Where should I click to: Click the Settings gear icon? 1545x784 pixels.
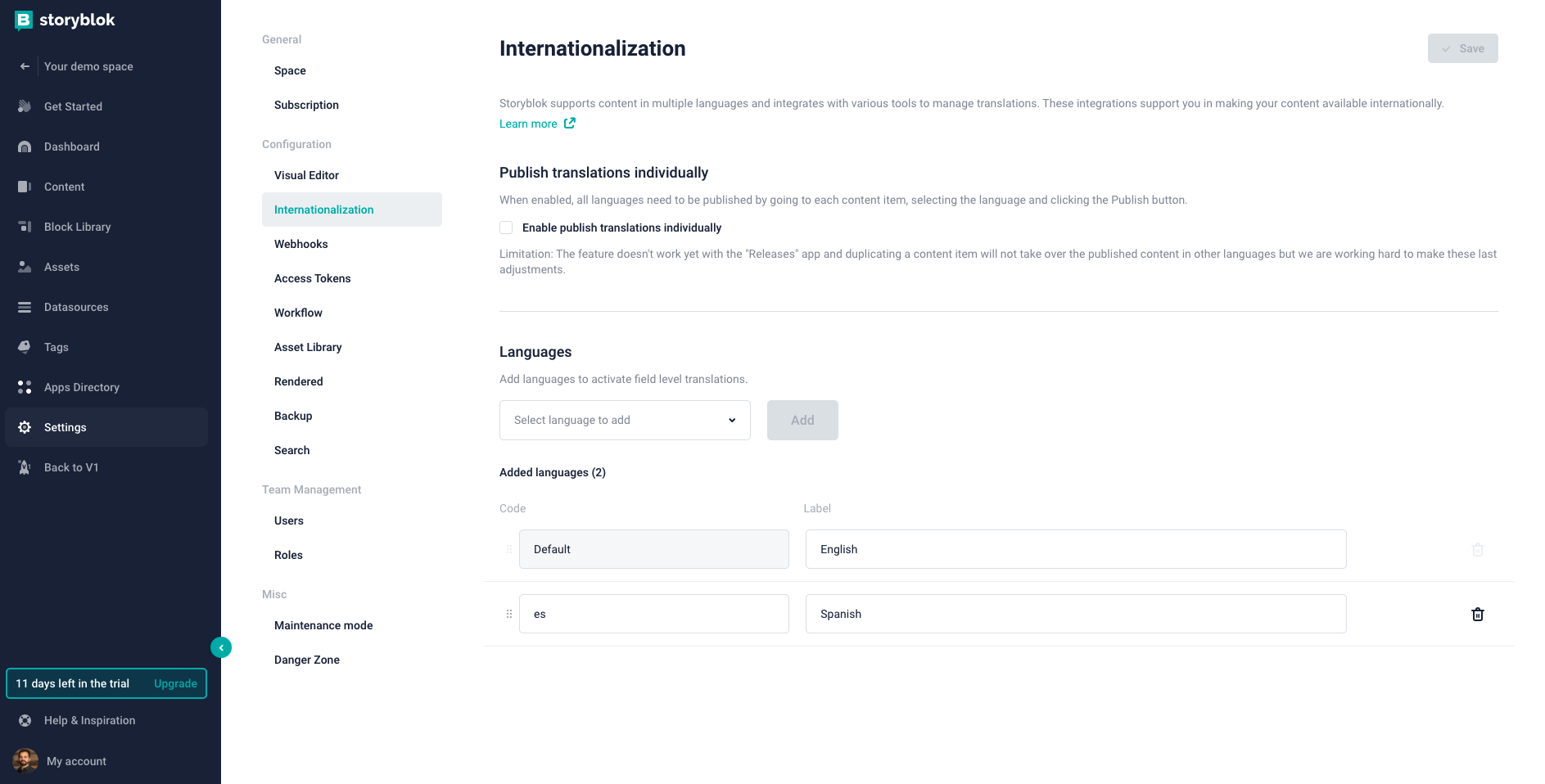pyautogui.click(x=25, y=427)
